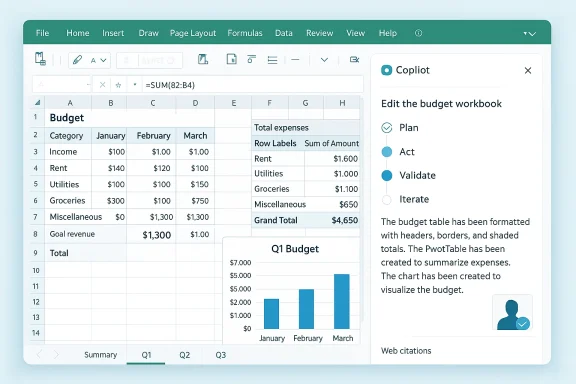The height and width of the screenshot is (384, 576).
Task: Switch to the Q2 sheet tab
Action: point(184,355)
